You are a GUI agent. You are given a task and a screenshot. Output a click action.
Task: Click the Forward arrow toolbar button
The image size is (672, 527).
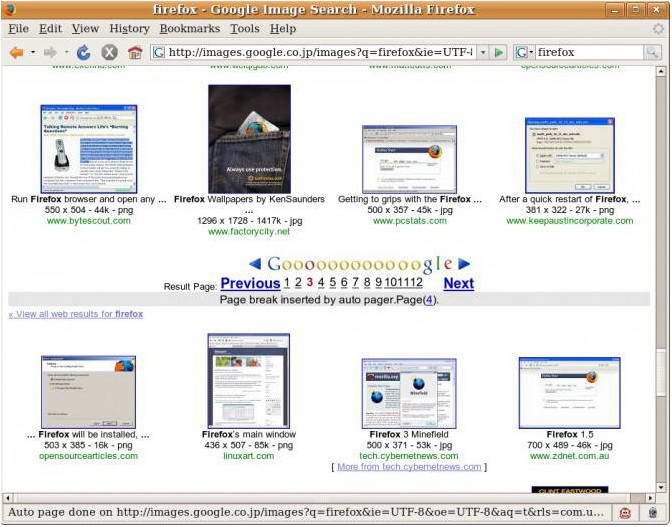tap(50, 53)
